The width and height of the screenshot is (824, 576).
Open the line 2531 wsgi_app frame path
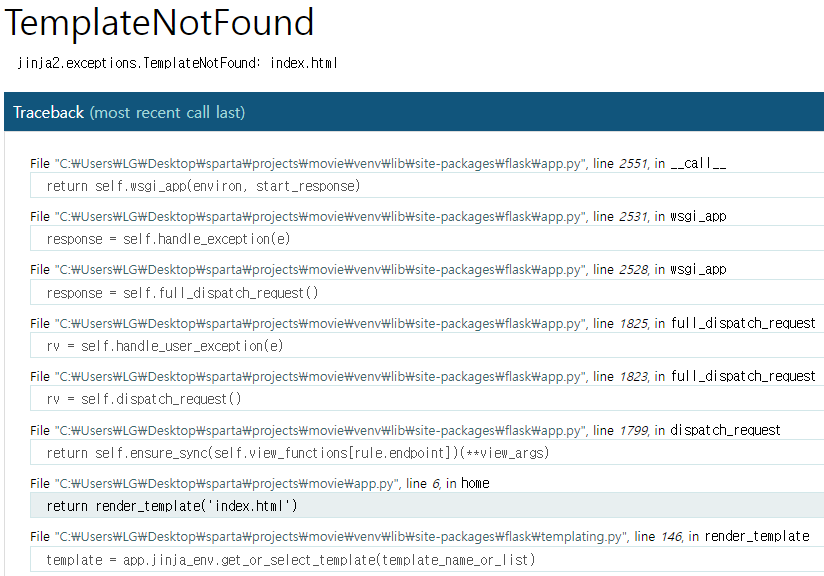321,217
